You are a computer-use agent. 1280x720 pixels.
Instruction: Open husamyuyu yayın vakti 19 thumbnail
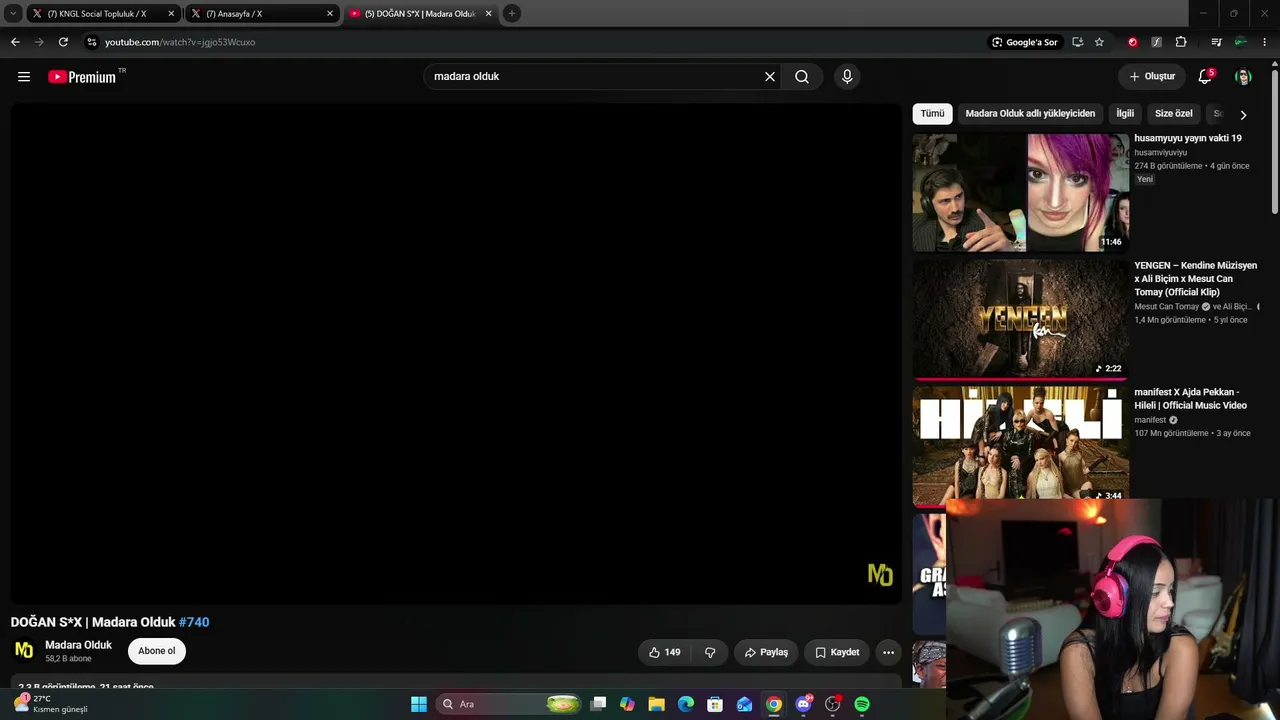click(x=1020, y=192)
